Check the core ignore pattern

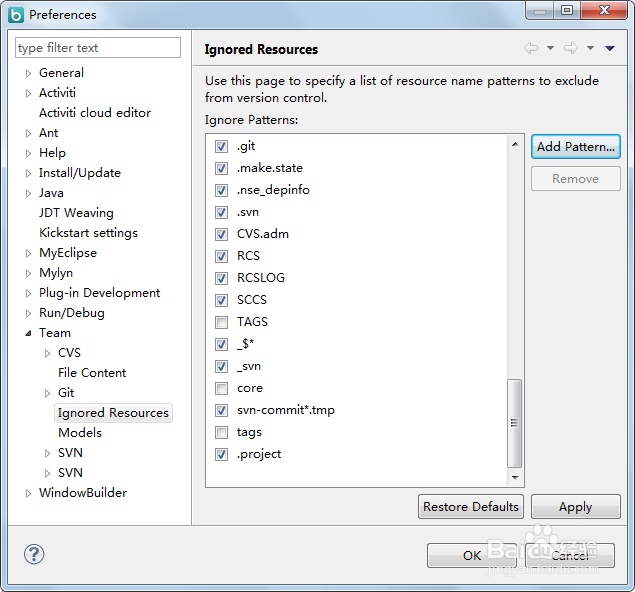[x=221, y=388]
